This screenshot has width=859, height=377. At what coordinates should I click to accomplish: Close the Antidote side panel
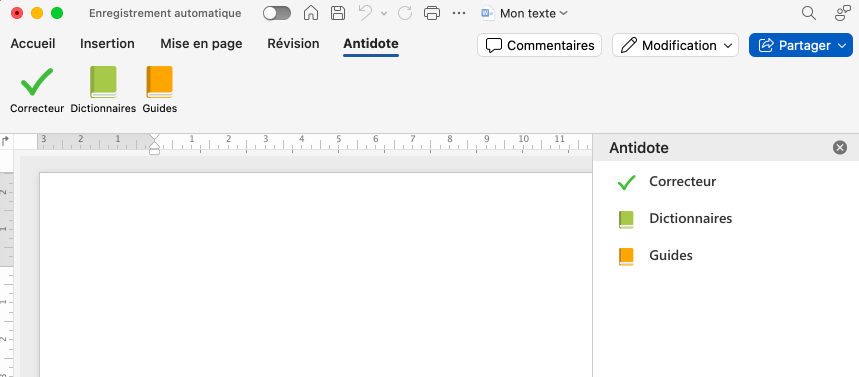tap(839, 147)
